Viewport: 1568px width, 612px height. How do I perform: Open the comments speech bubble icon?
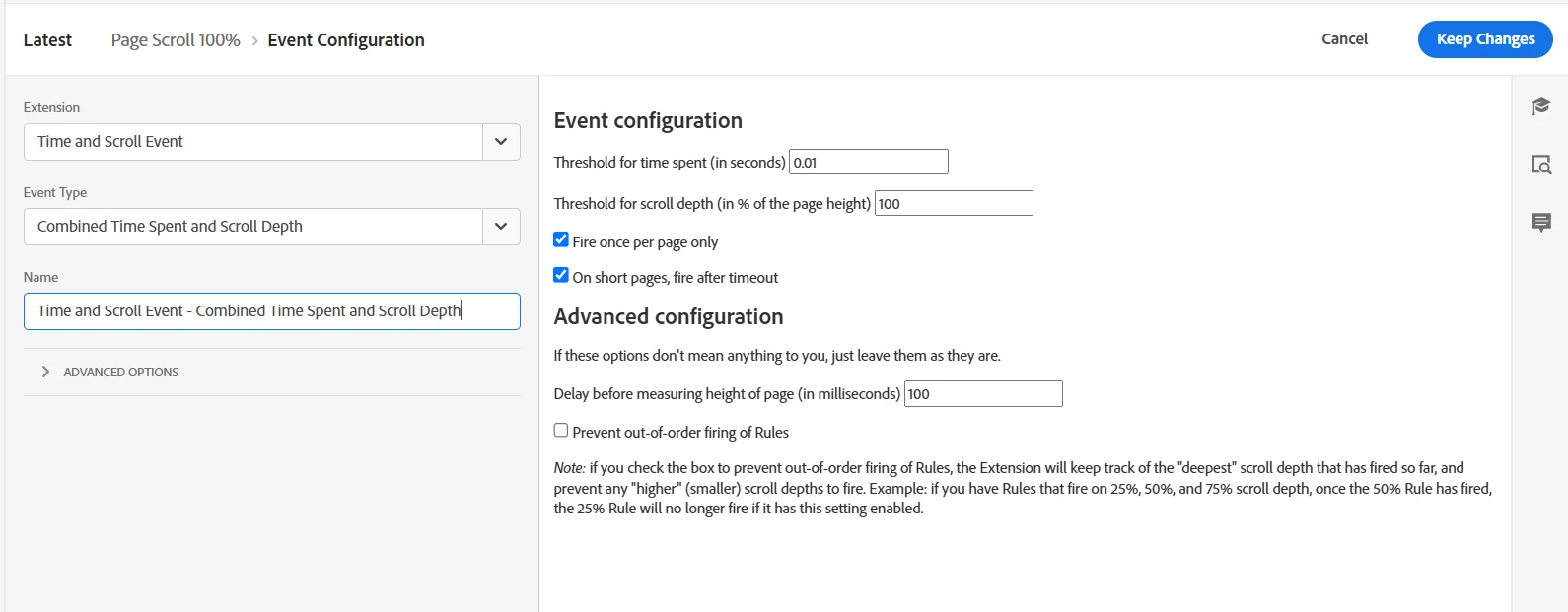pyautogui.click(x=1541, y=223)
